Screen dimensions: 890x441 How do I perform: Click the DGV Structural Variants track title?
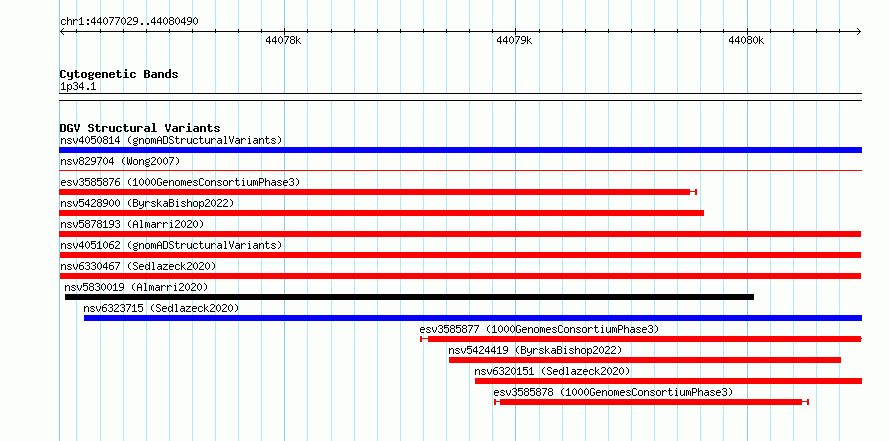pos(140,128)
